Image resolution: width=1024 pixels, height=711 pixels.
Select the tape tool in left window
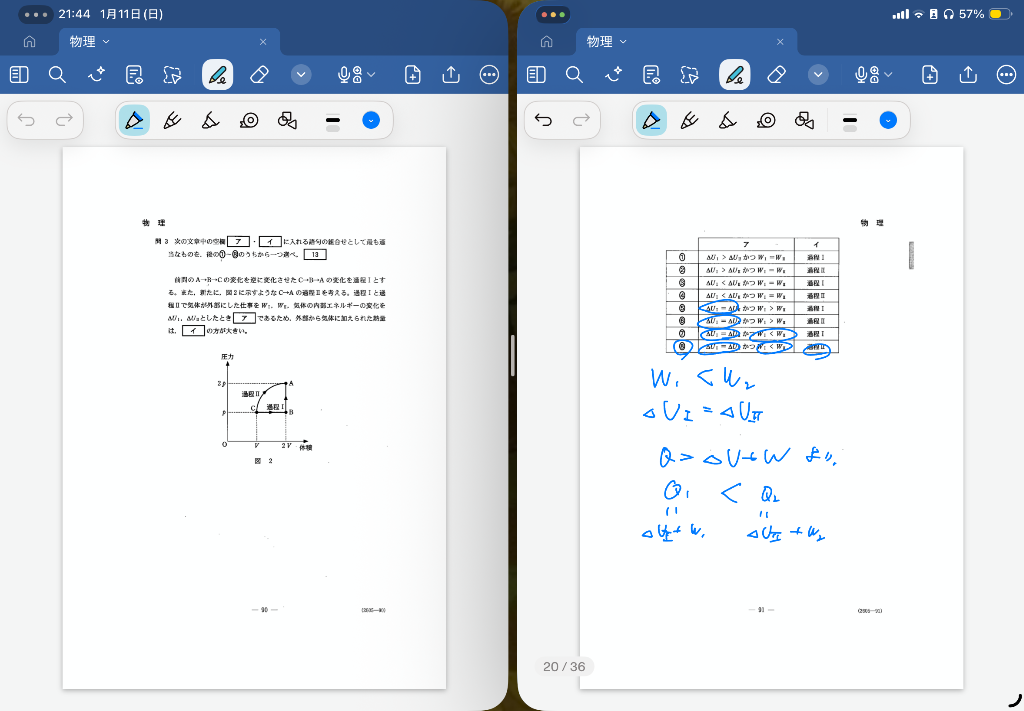pyautogui.click(x=249, y=120)
